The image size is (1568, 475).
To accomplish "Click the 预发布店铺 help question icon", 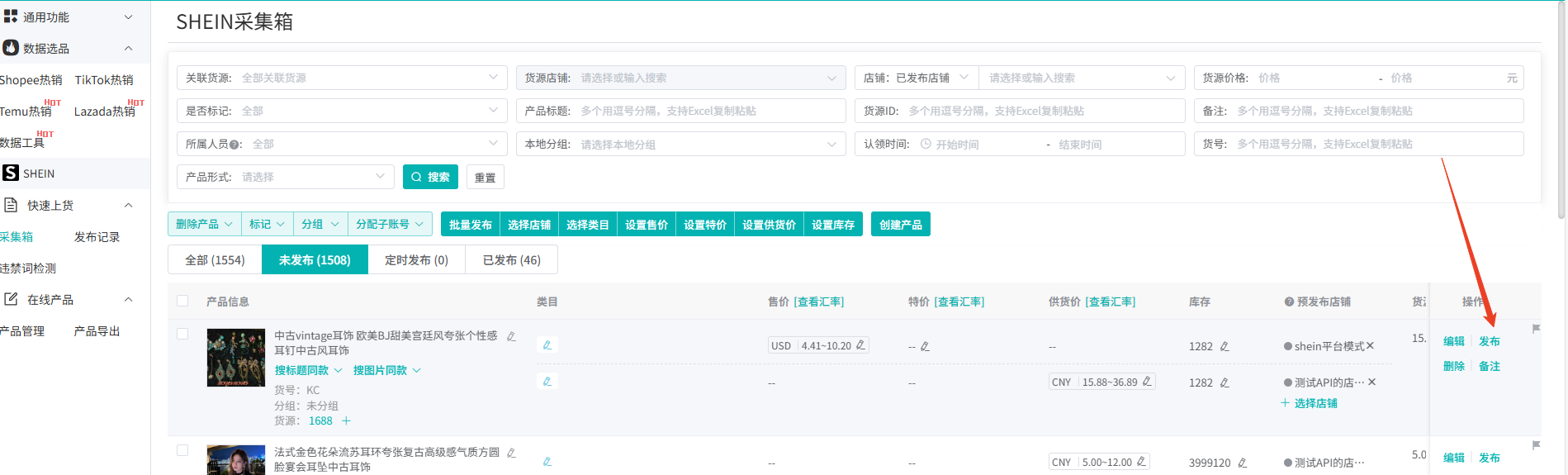I will 1289,302.
